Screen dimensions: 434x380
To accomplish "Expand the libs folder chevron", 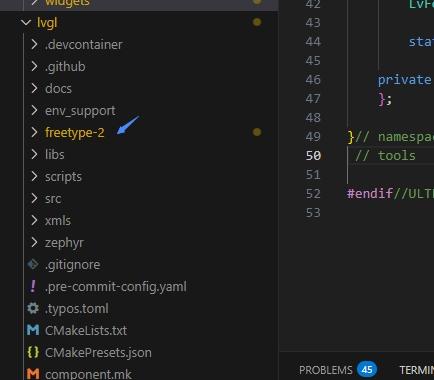I will (x=34, y=154).
